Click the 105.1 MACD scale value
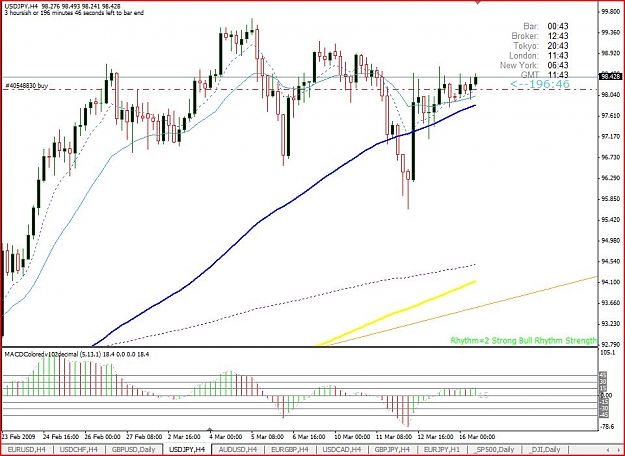Viewport: 625px width, 456px height. pyautogui.click(x=607, y=353)
